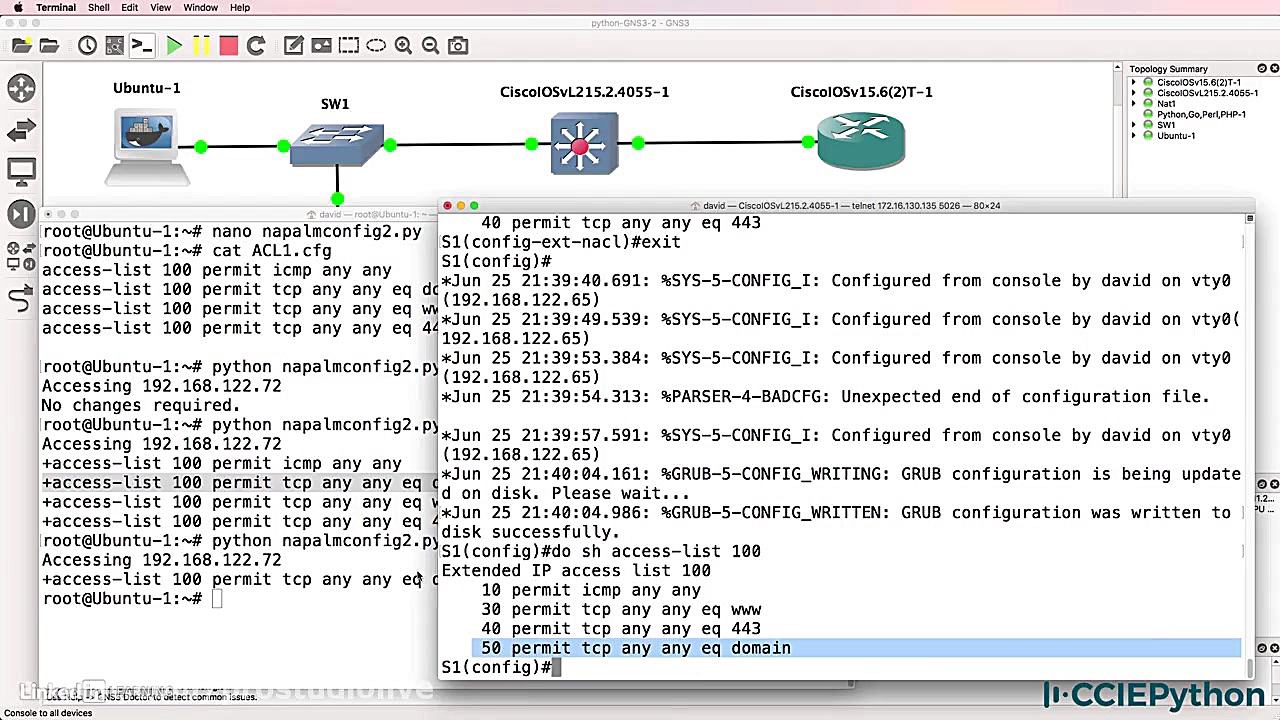This screenshot has height=720, width=1280.
Task: Open console to all devices
Action: [x=142, y=45]
